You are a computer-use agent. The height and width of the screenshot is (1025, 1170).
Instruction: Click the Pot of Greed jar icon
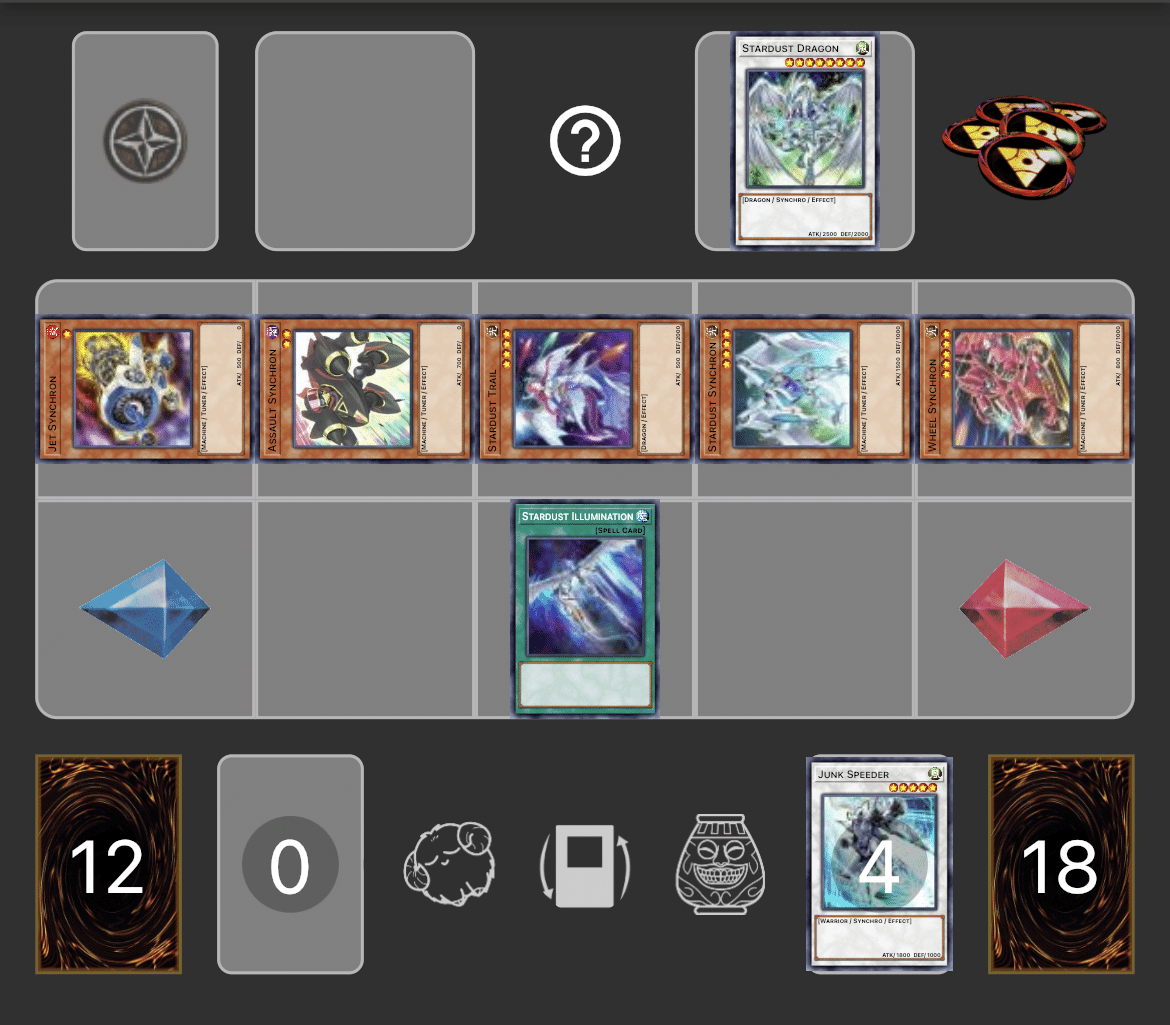[x=720, y=864]
